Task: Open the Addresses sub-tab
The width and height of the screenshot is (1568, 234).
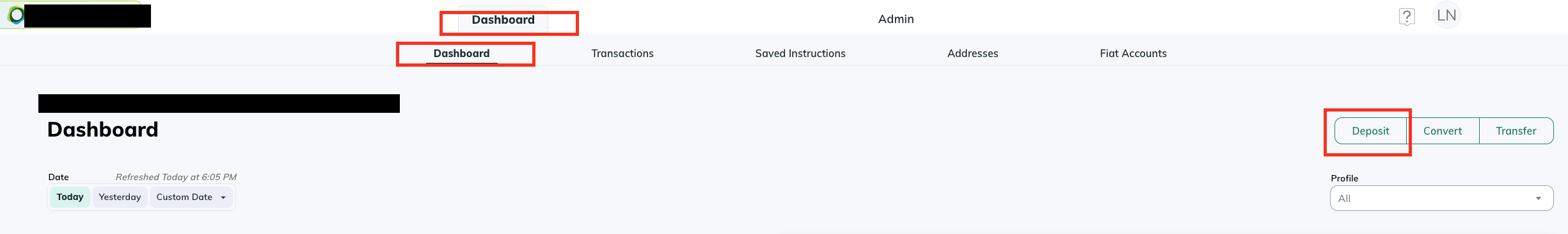Action: point(972,53)
